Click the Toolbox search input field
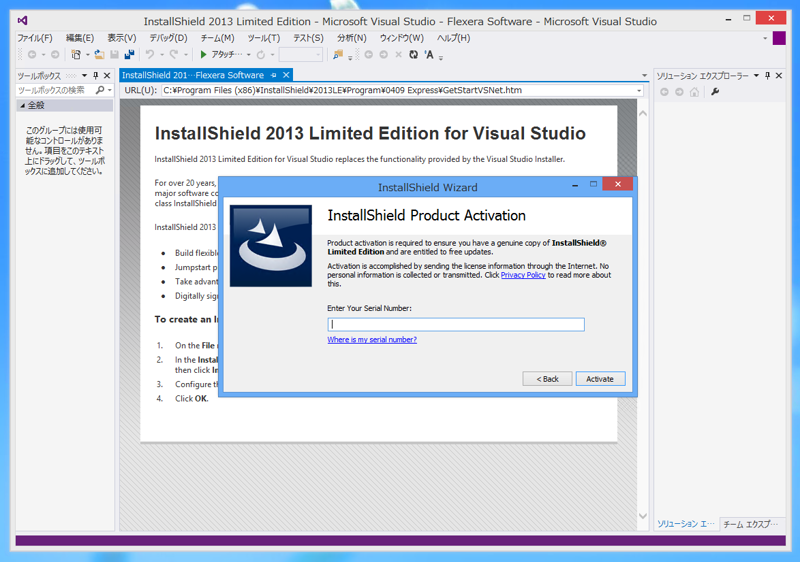This screenshot has width=800, height=562. click(x=55, y=90)
